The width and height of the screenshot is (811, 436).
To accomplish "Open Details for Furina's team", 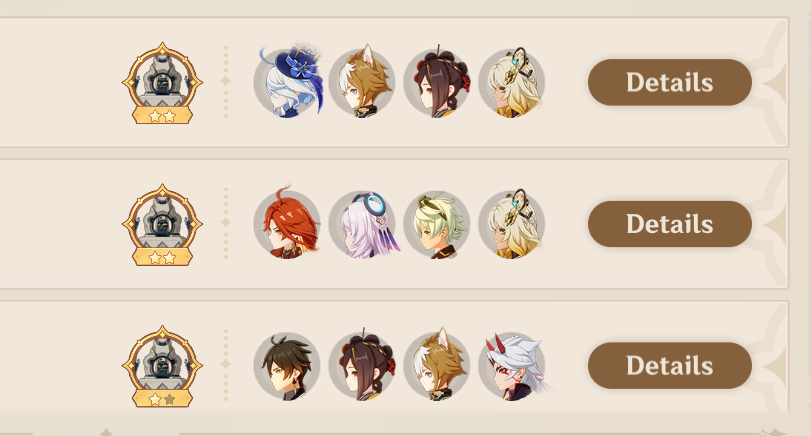I will click(670, 82).
